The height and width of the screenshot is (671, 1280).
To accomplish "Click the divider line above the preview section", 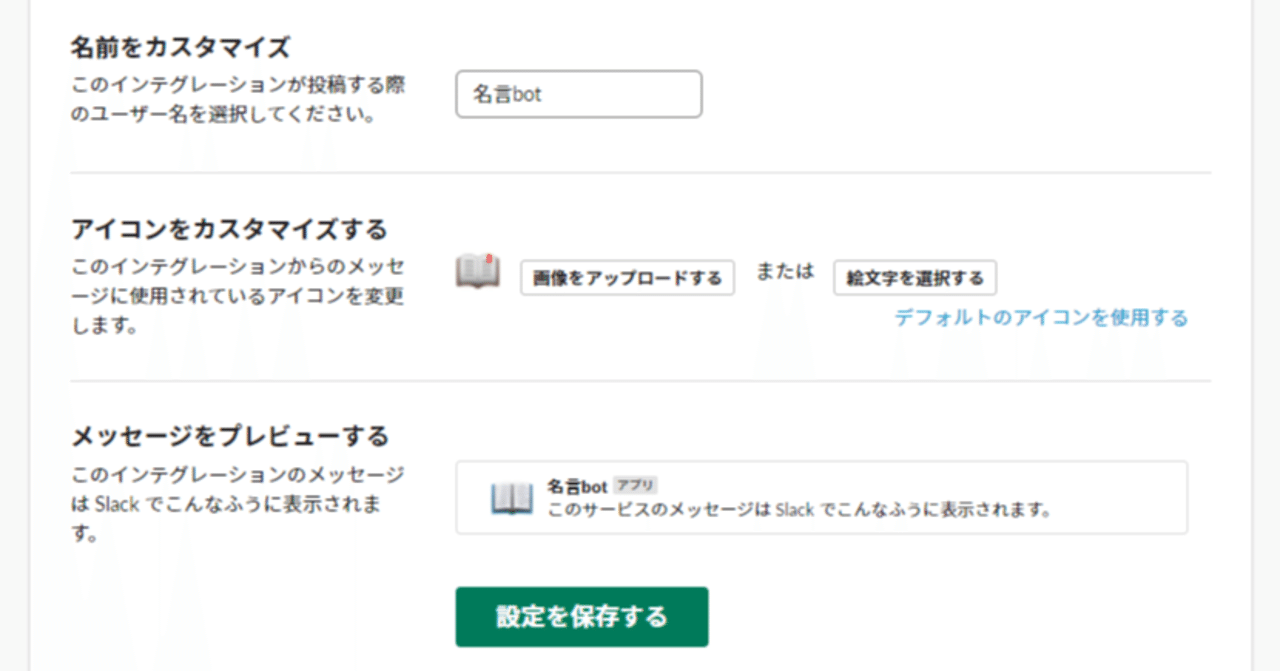I will (x=640, y=381).
